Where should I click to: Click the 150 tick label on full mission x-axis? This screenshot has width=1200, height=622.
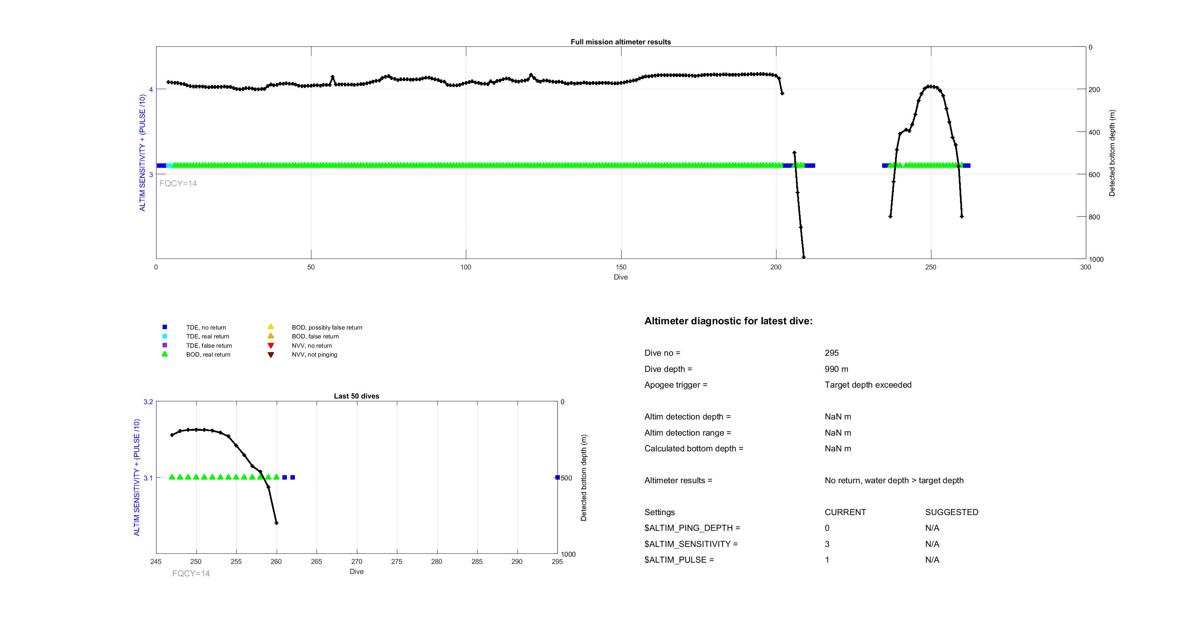(621, 267)
